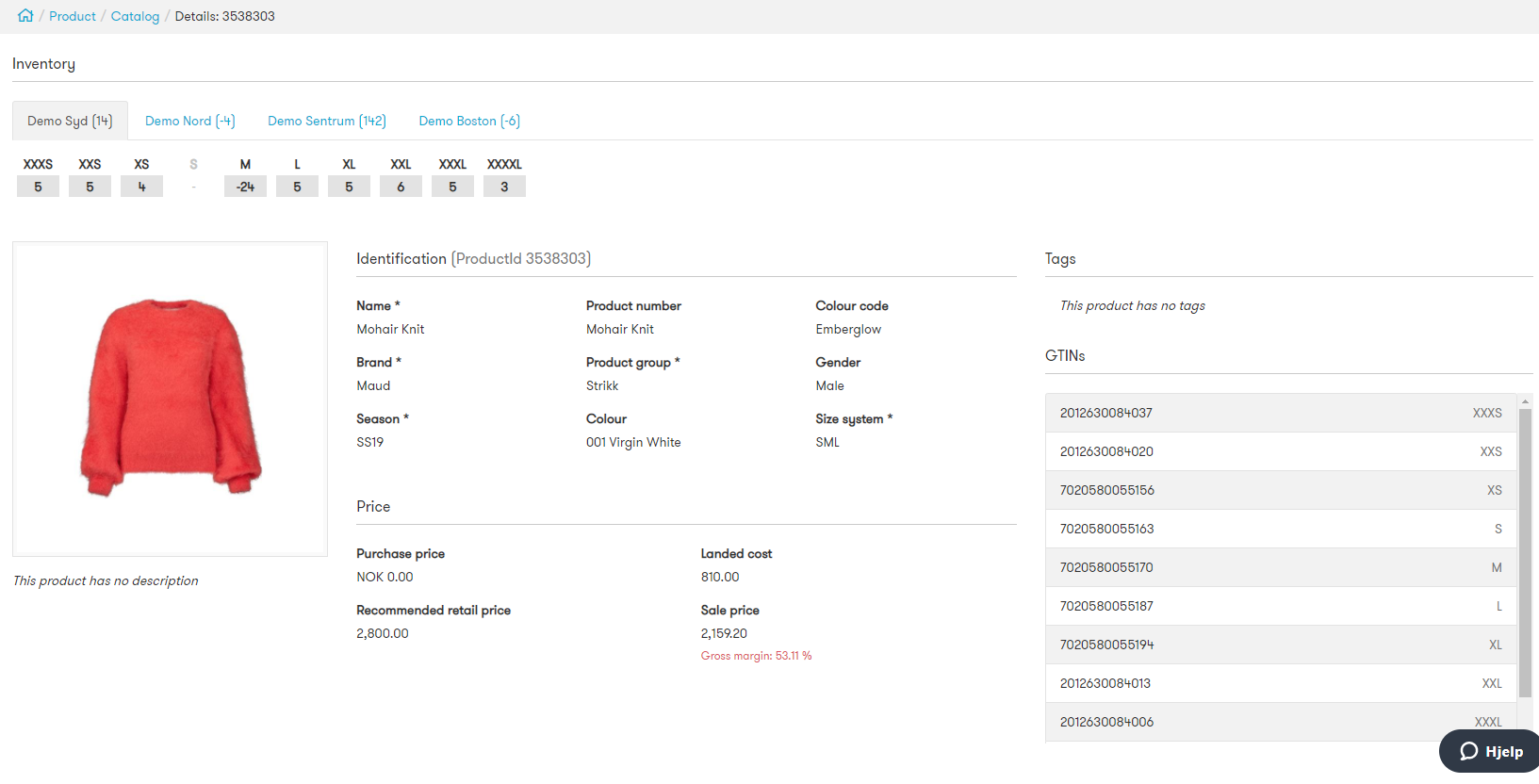
Task: Click the Brand value Maud
Action: 373,385
